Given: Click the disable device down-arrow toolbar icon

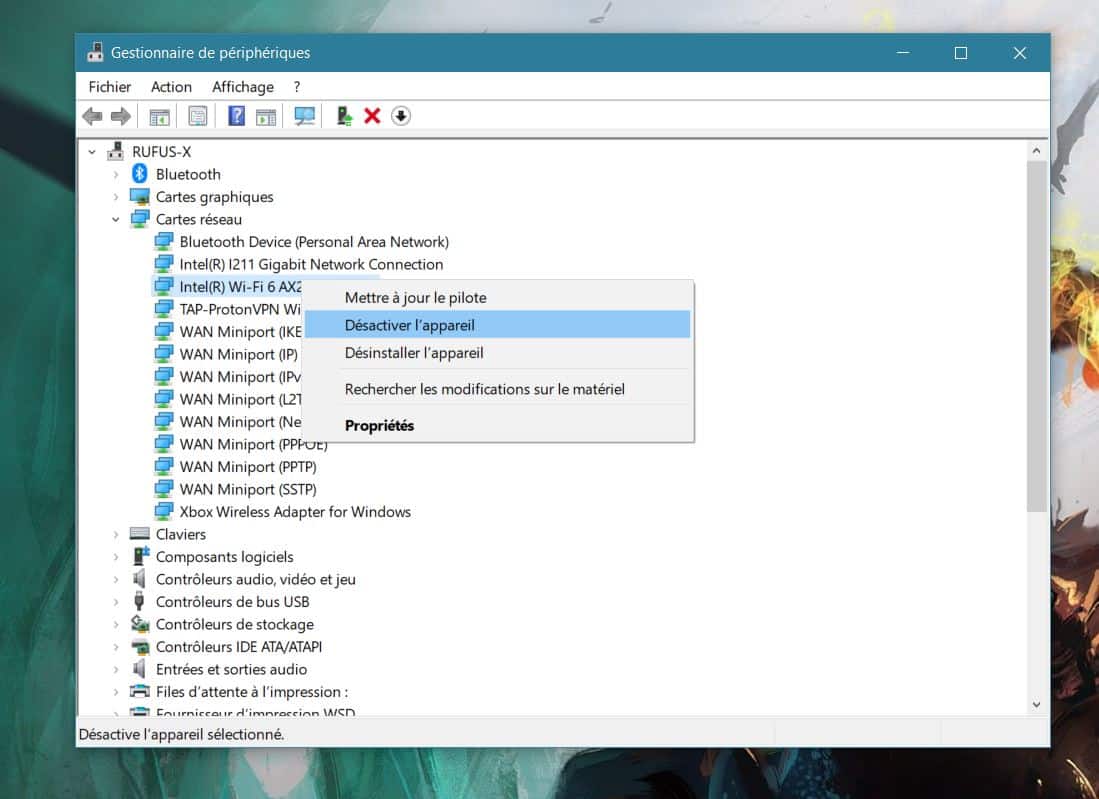Looking at the screenshot, I should (x=400, y=116).
